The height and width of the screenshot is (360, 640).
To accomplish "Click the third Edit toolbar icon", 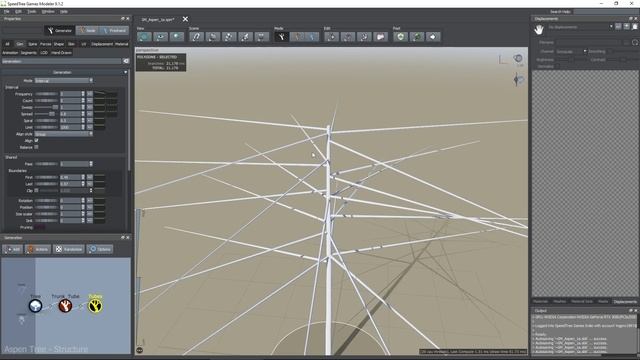I will (x=364, y=37).
